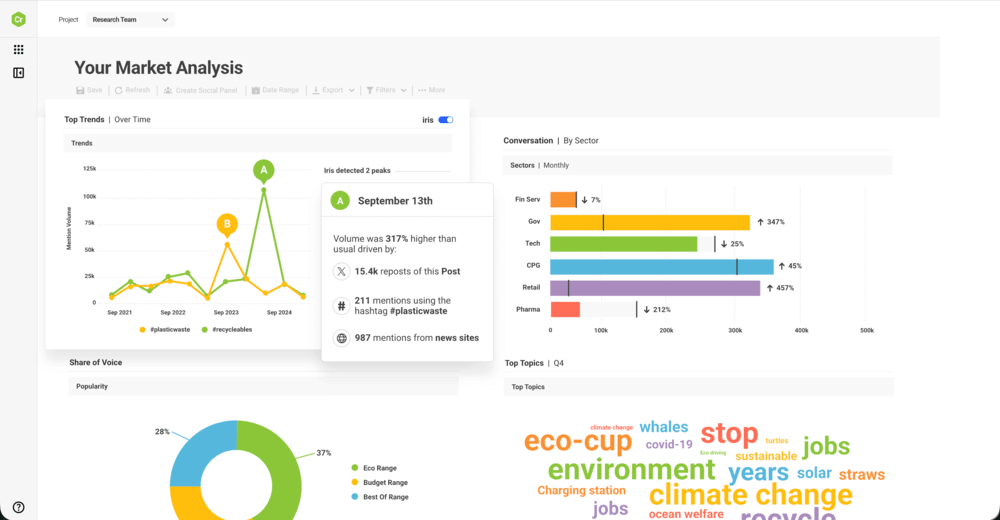Click the Monthly sectors label
This screenshot has height=520, width=1000.
coord(556,165)
